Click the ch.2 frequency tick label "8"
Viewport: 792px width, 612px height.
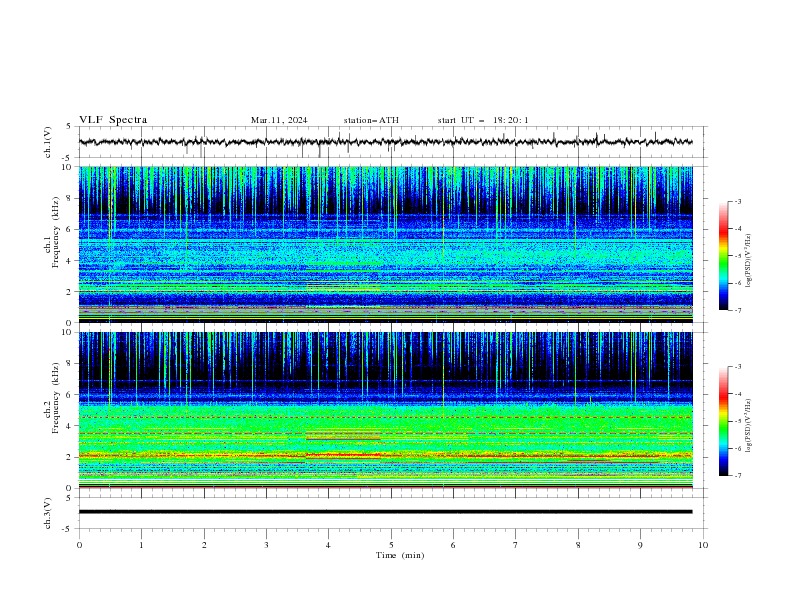69,364
